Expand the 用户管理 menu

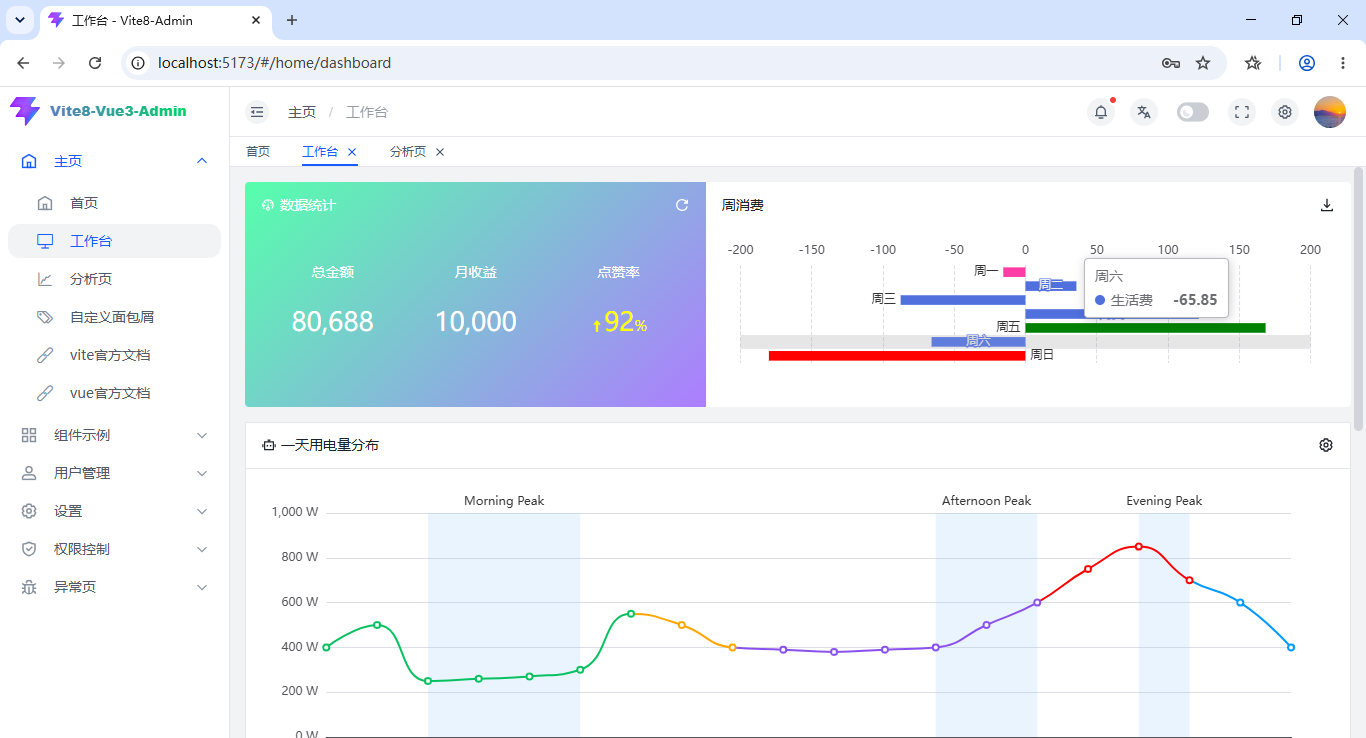[114, 473]
